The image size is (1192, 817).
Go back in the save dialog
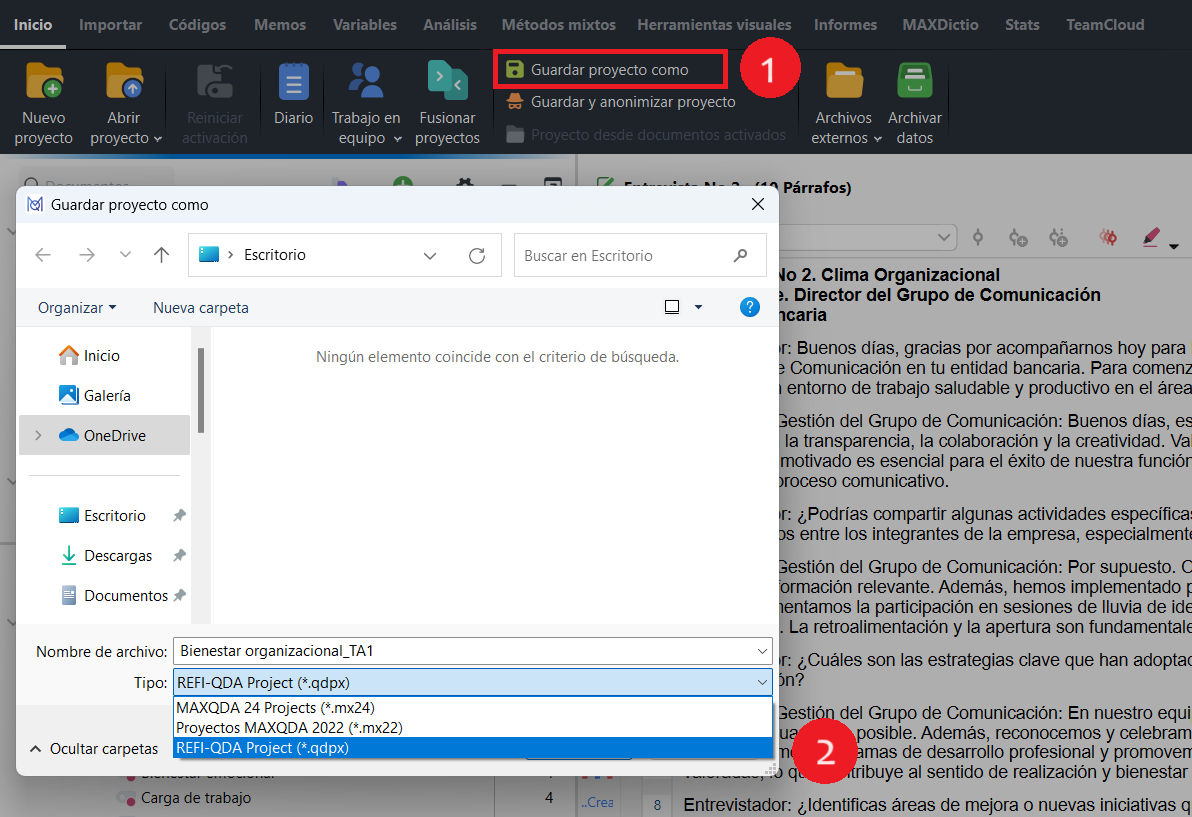pyautogui.click(x=43, y=255)
